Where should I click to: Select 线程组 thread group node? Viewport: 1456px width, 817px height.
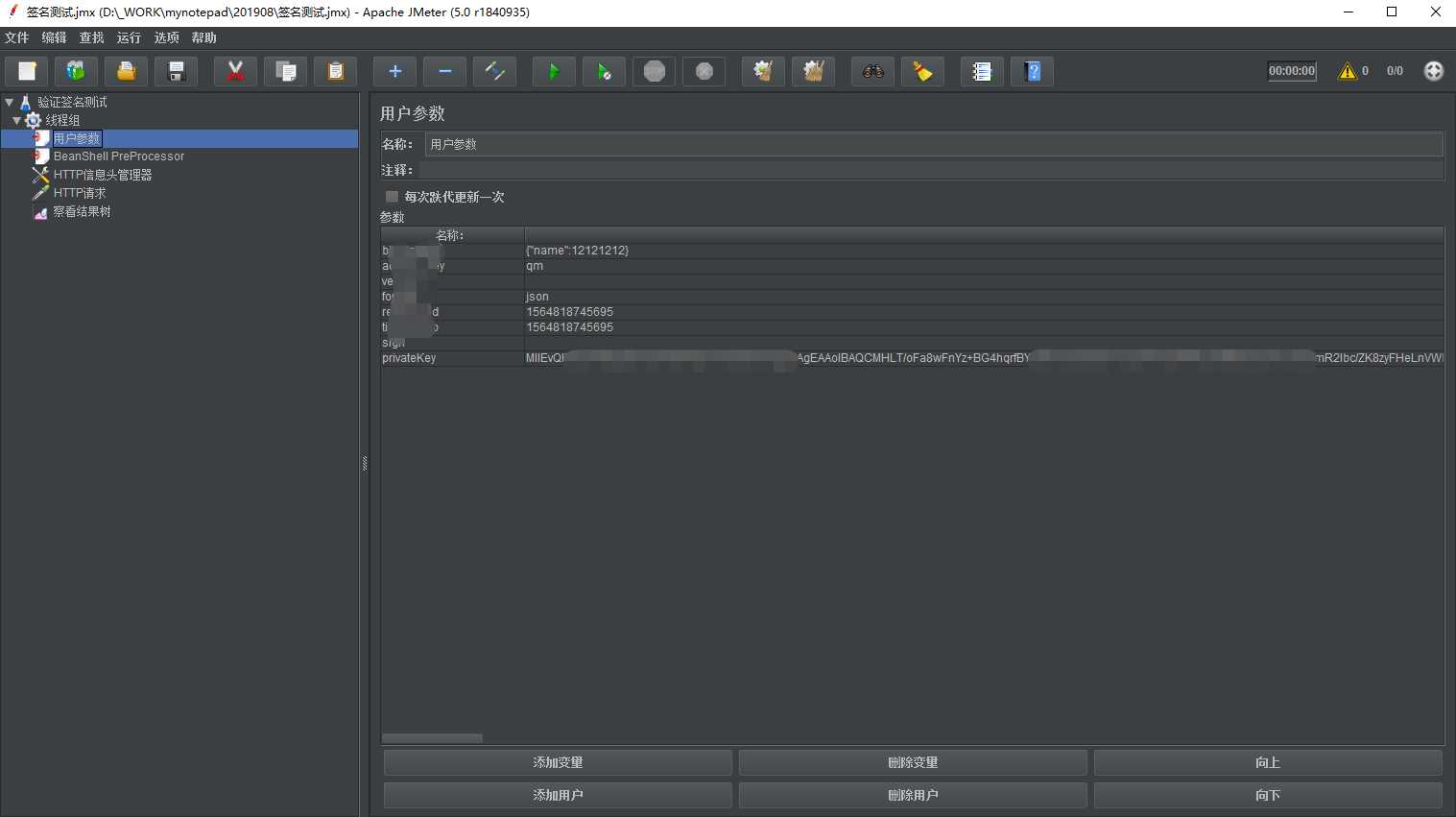pos(63,120)
